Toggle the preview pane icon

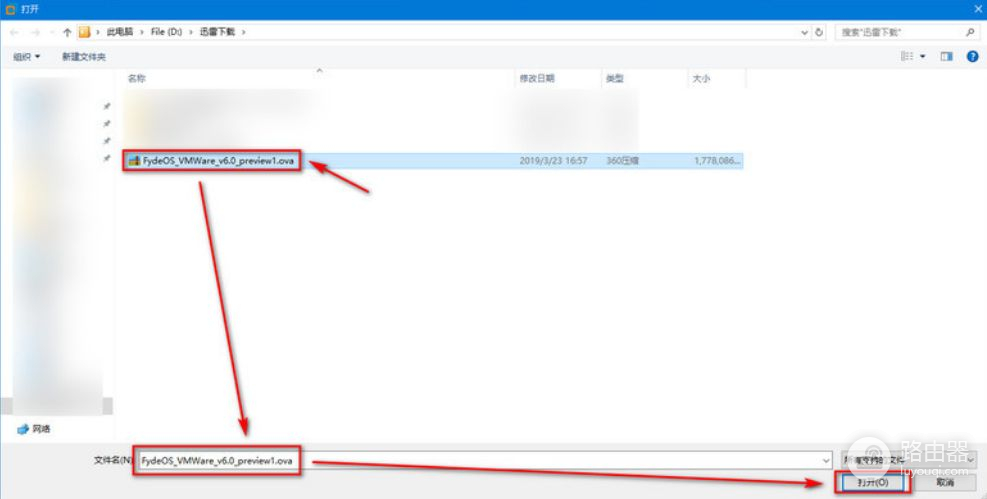point(947,57)
